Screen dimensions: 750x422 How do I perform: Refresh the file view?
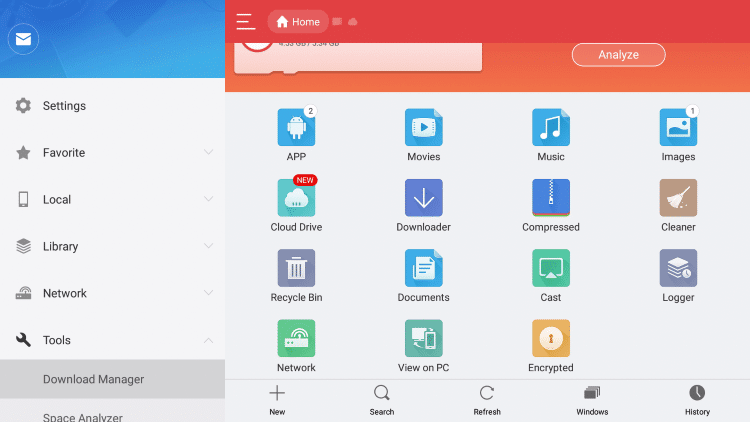click(x=487, y=400)
